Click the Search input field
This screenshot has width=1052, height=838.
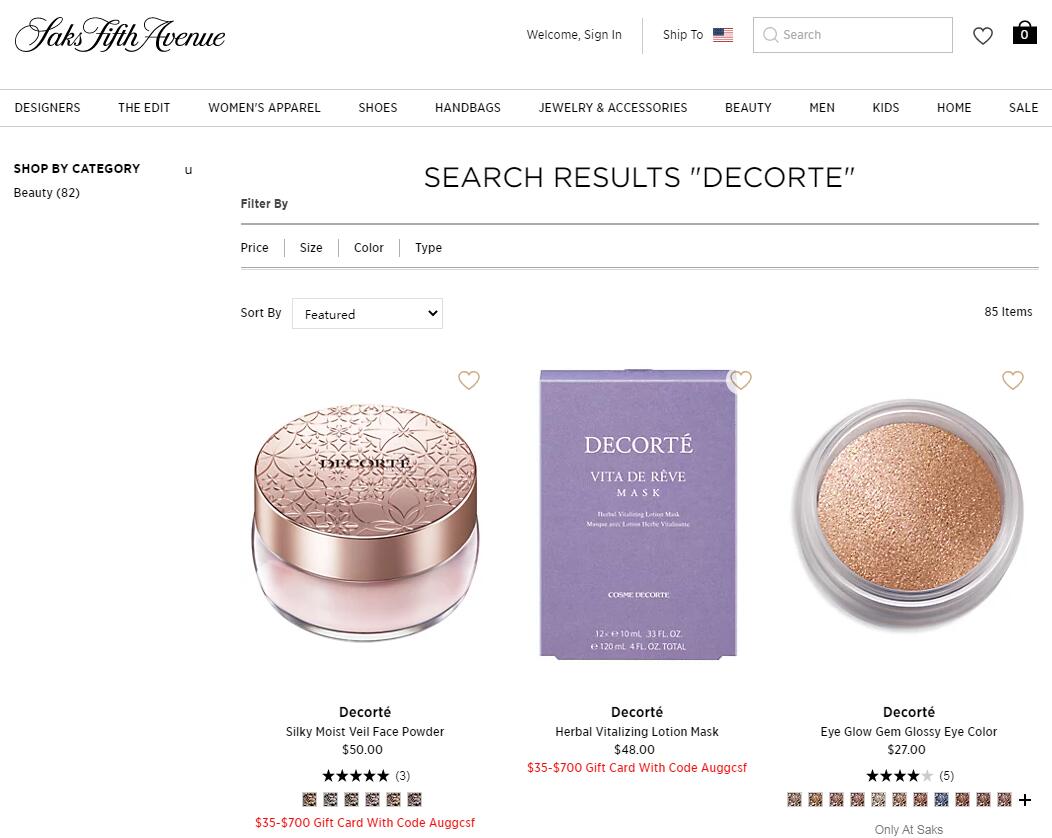[x=853, y=35]
